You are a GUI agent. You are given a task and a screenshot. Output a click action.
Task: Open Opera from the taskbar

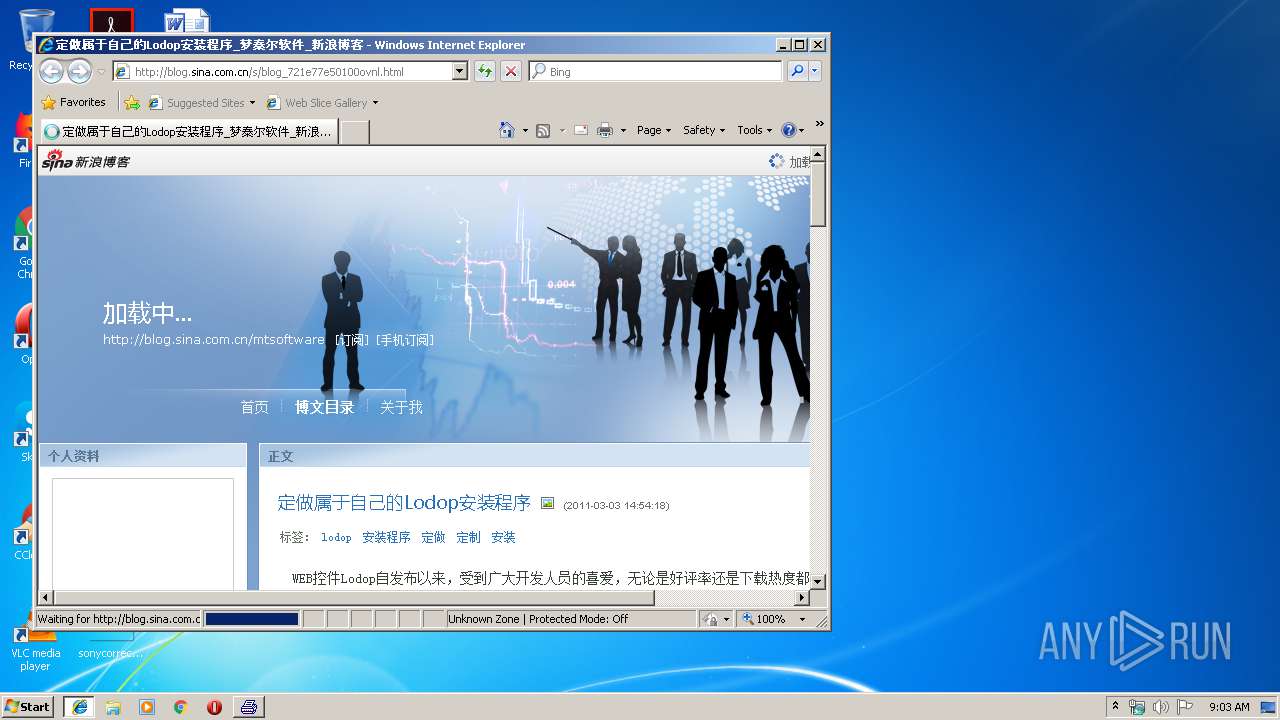(214, 706)
